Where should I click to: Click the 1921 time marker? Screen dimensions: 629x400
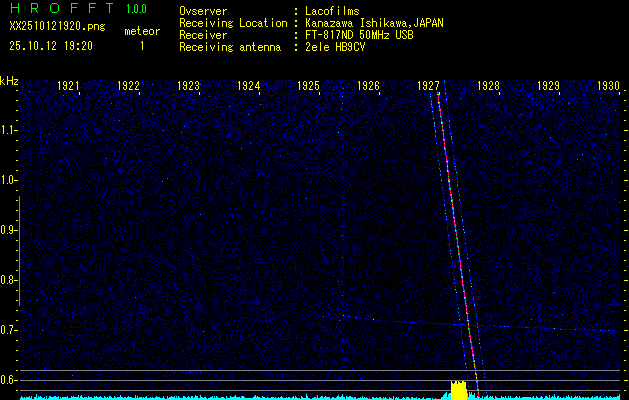[x=69, y=86]
